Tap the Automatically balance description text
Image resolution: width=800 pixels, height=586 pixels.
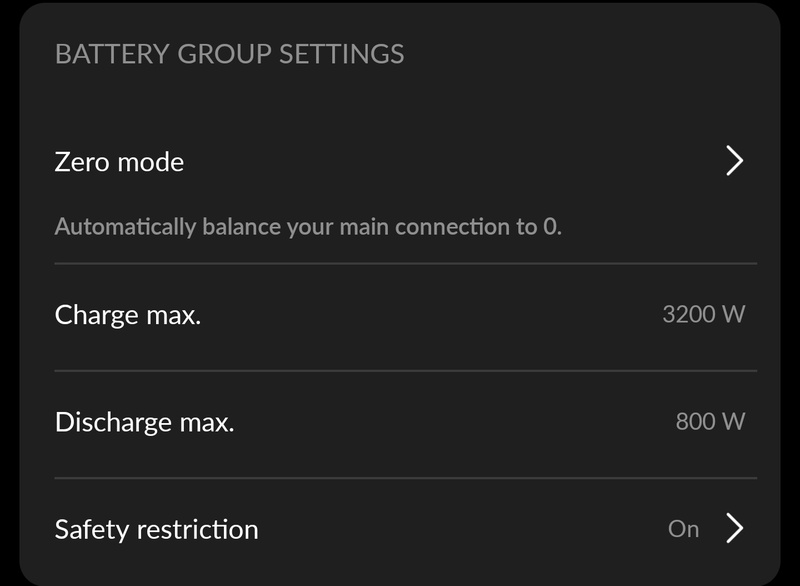coord(308,227)
